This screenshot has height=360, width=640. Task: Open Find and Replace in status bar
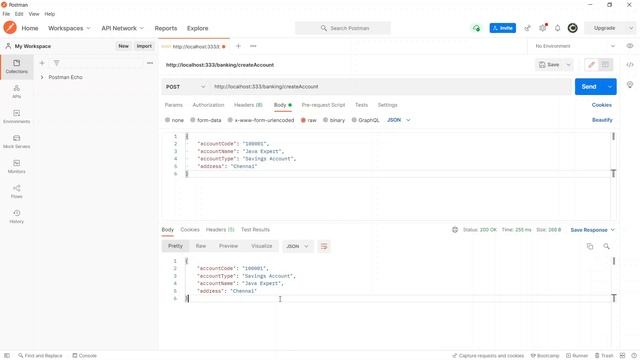coord(40,356)
